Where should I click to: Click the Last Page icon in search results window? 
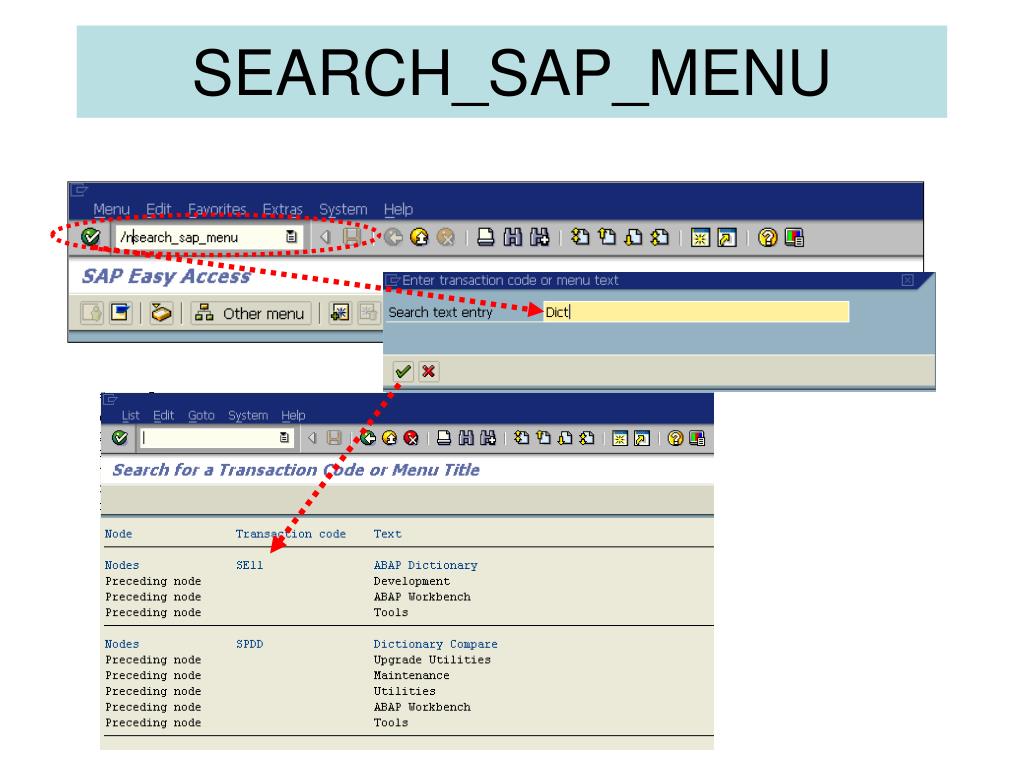pos(586,438)
